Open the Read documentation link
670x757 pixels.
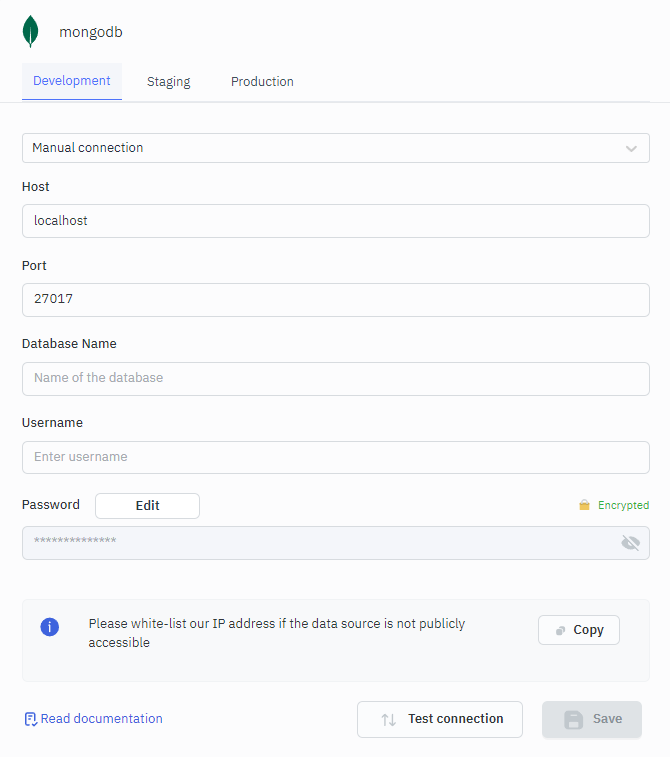[x=101, y=718]
